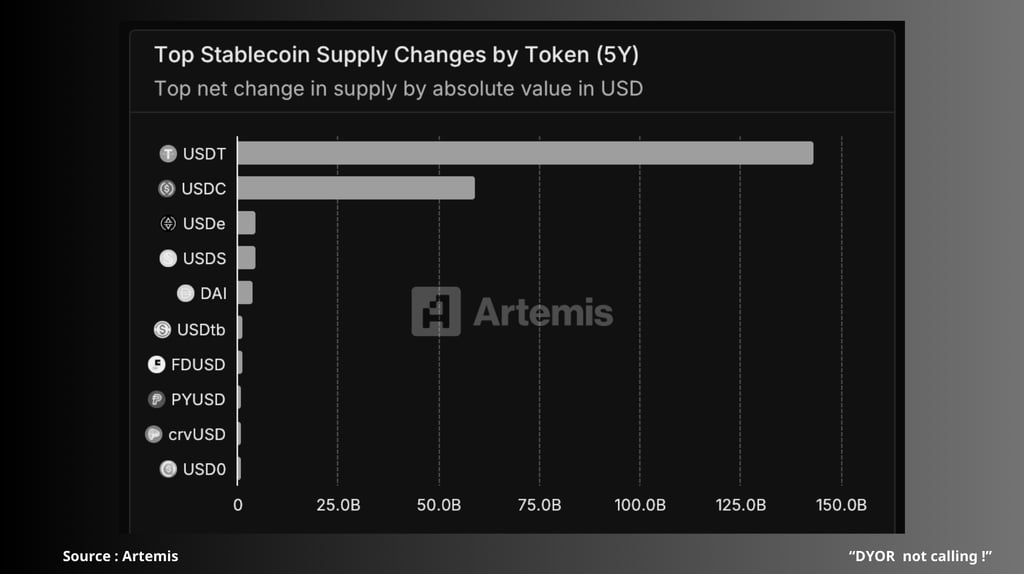The width and height of the screenshot is (1024, 574).
Task: Click the chart title text
Action: tap(396, 55)
